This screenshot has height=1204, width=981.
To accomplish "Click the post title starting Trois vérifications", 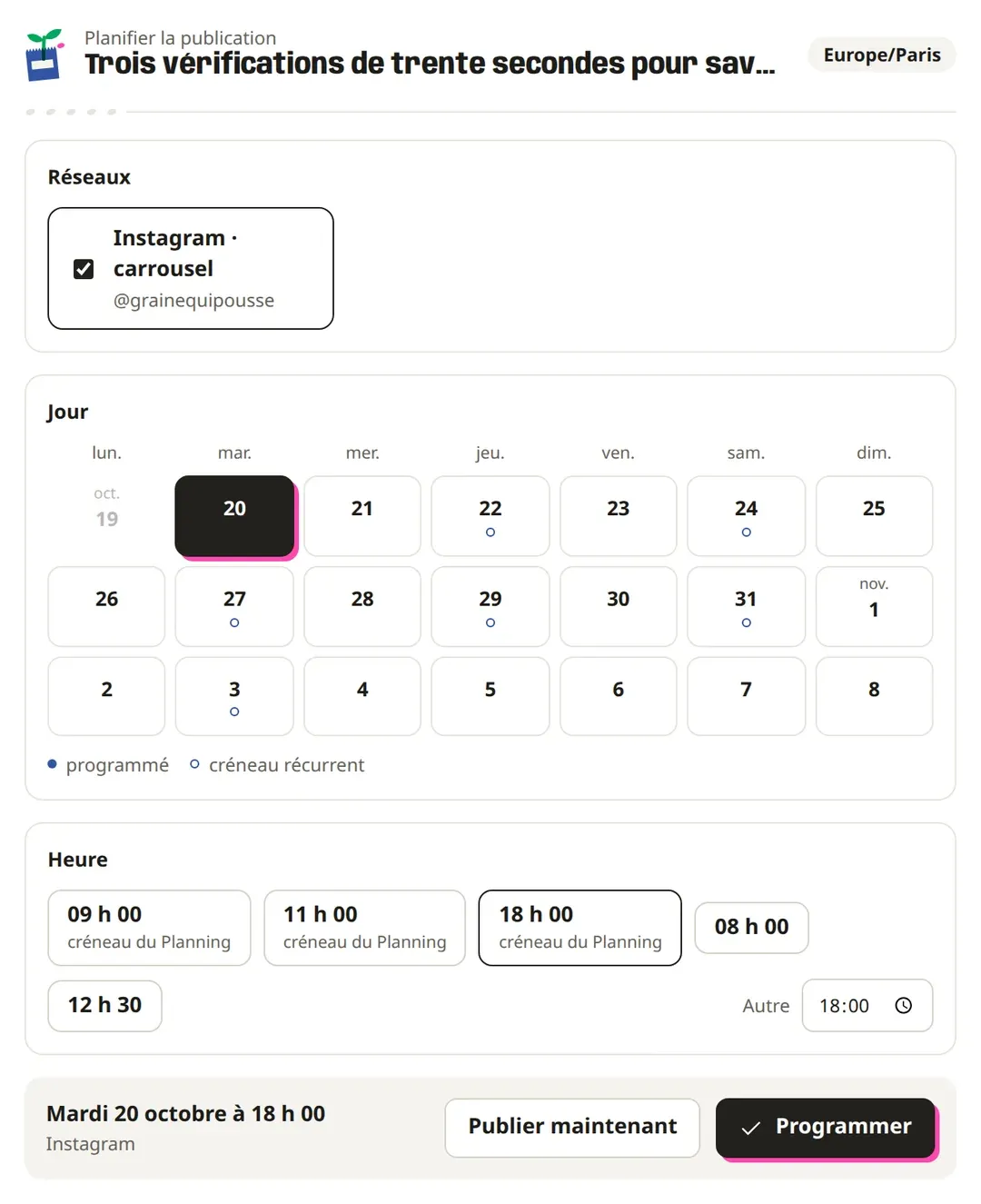I will tap(430, 64).
